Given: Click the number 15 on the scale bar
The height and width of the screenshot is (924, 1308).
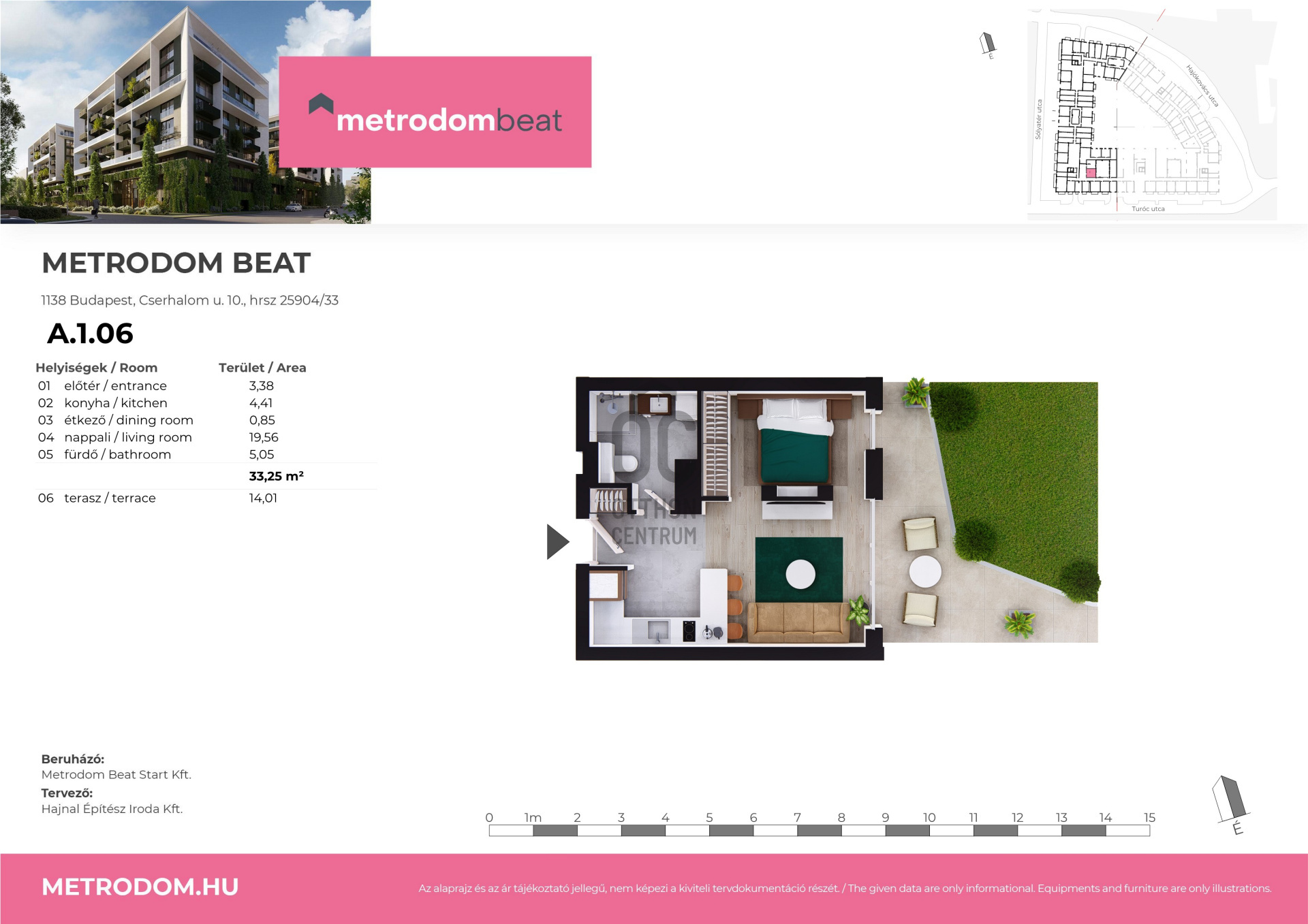Looking at the screenshot, I should [x=1149, y=817].
